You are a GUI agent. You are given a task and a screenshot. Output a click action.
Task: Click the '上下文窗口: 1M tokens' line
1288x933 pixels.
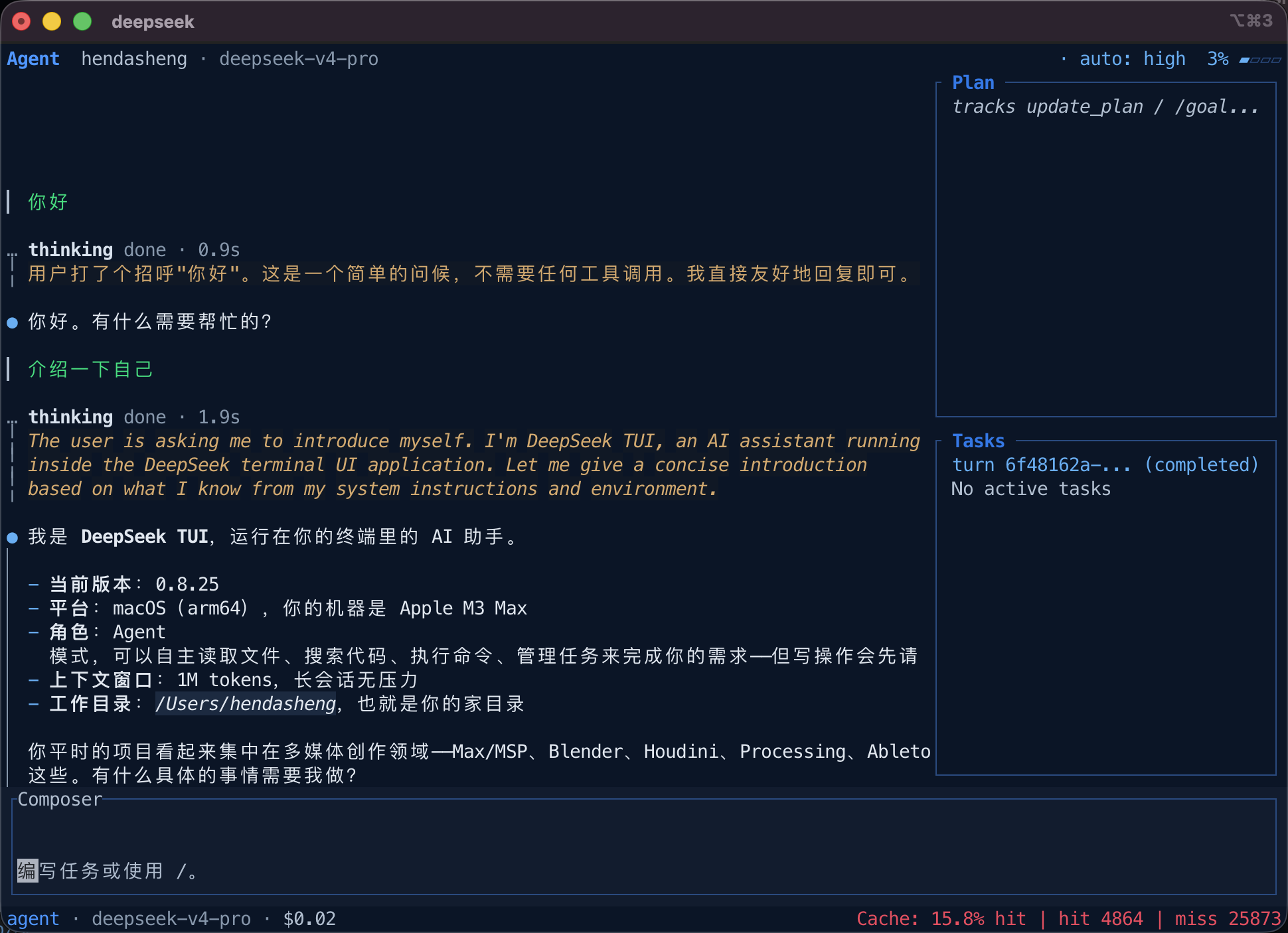tap(234, 680)
